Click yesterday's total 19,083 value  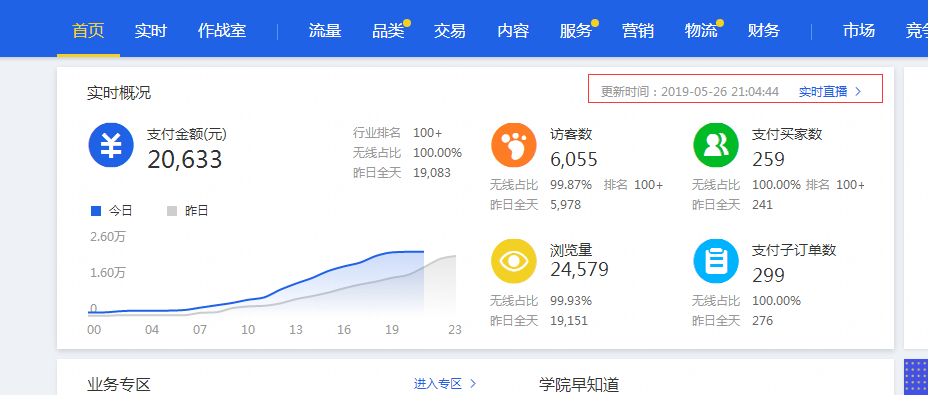click(x=432, y=173)
